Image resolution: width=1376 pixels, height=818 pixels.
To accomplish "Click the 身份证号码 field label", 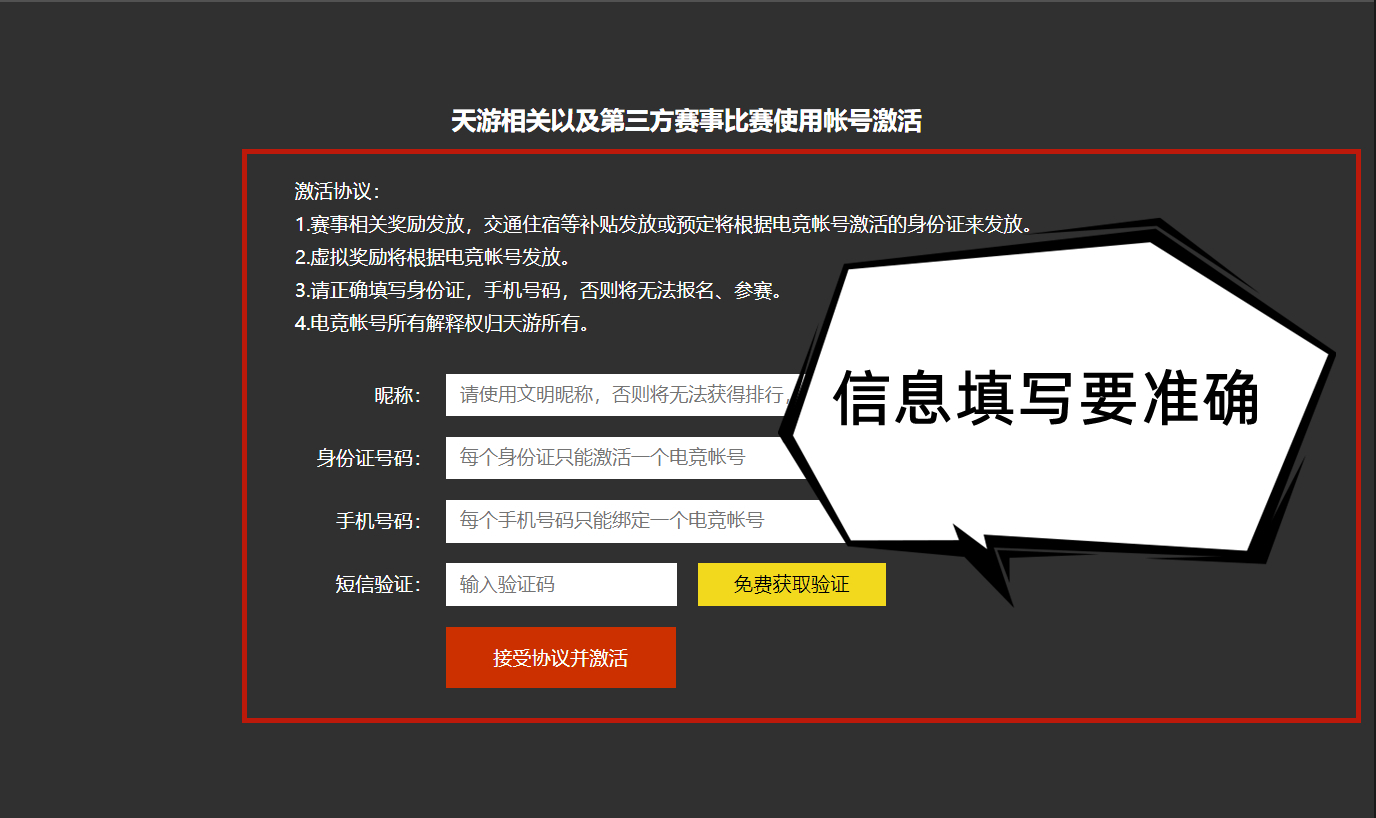I will [368, 459].
